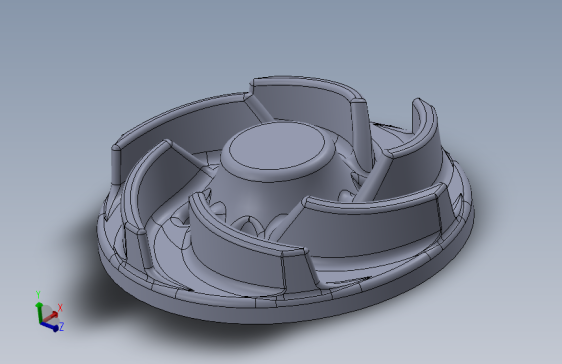Click the blue Z axis of the orientation triad
The height and width of the screenshot is (364, 562).
click(49, 326)
